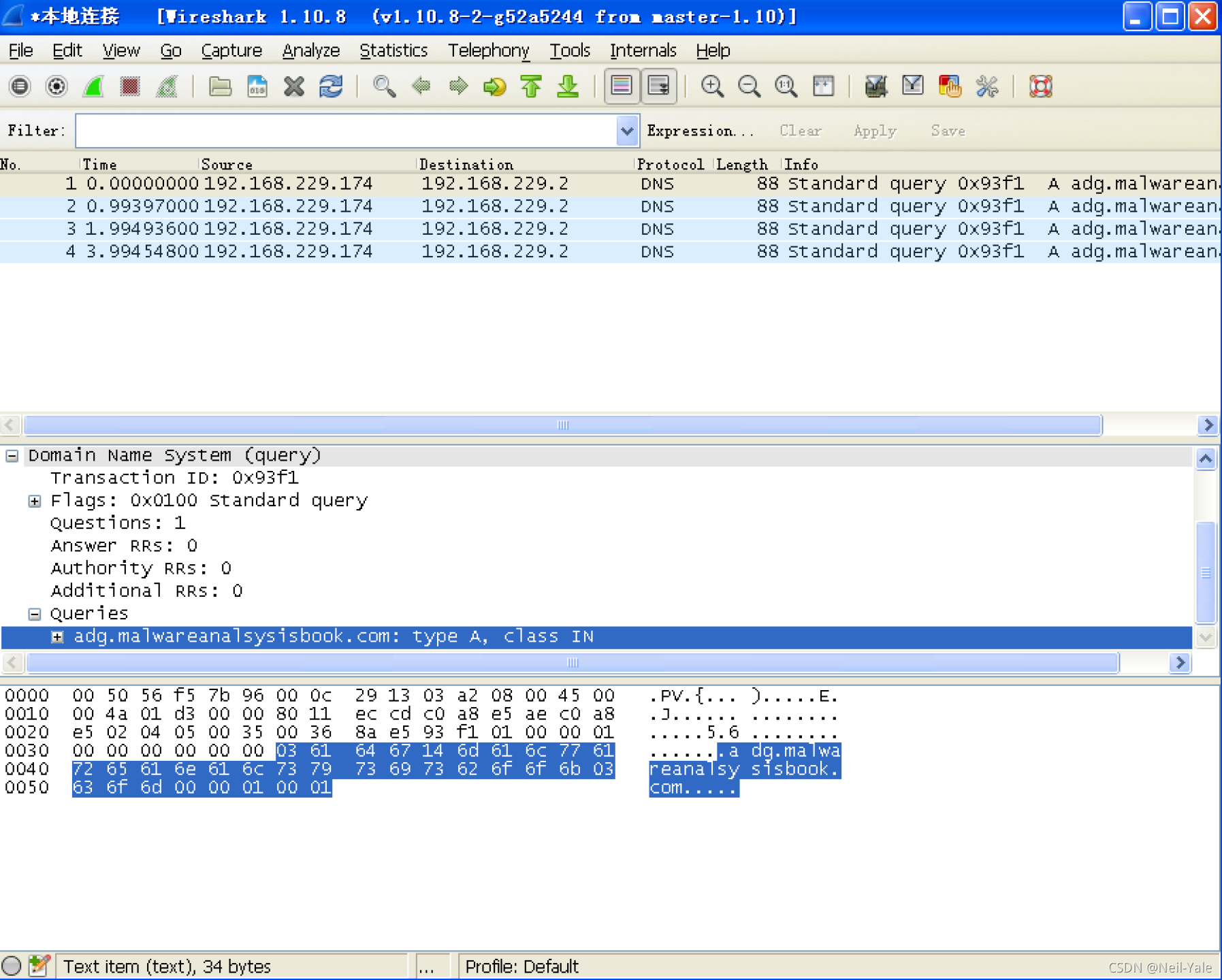Stop the running capture
The image size is (1222, 980).
tap(129, 86)
